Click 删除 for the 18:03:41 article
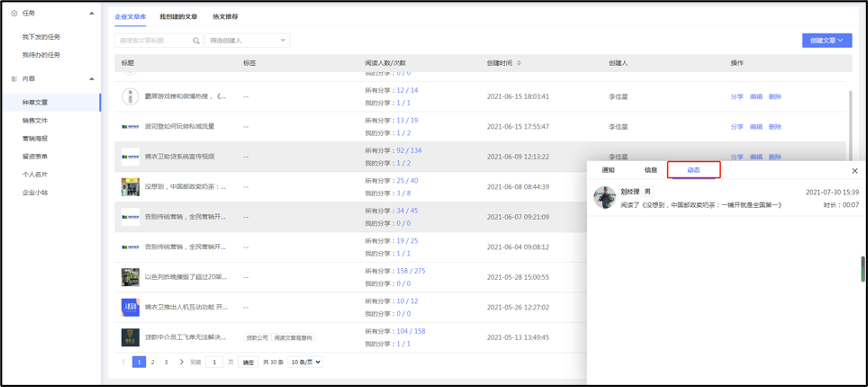Screen dimensions: 868x387 coord(775,96)
